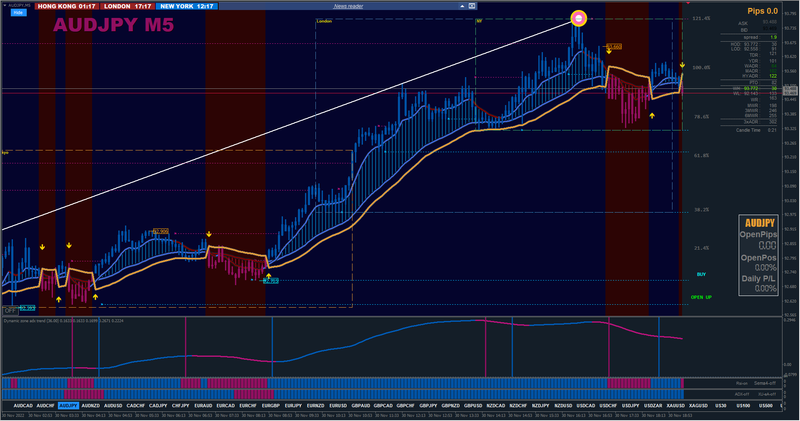Select XAGUSD silver symbol button
This screenshot has width=800, height=421.
click(x=698, y=406)
